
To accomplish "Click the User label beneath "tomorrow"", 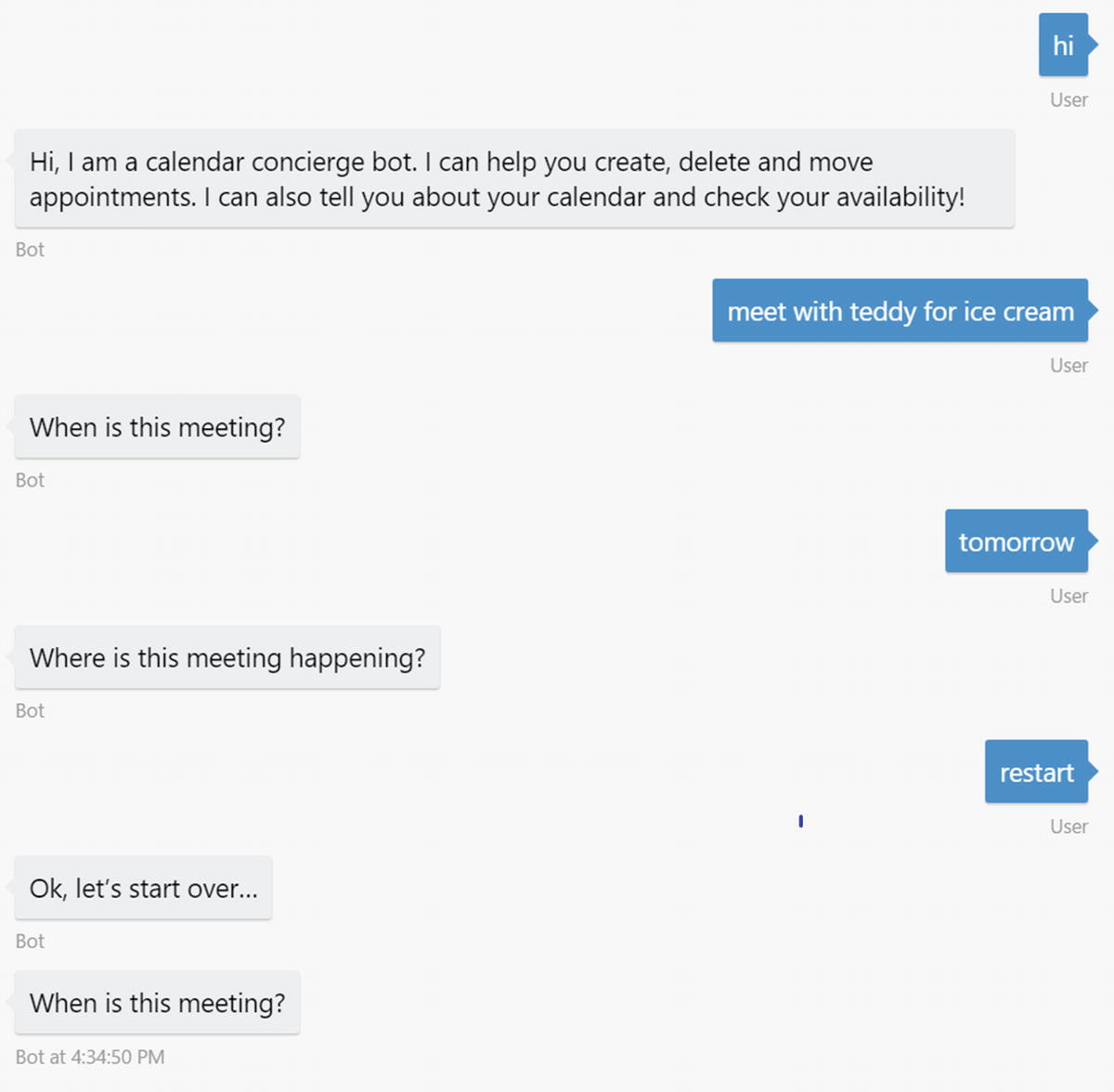I will 1069,596.
